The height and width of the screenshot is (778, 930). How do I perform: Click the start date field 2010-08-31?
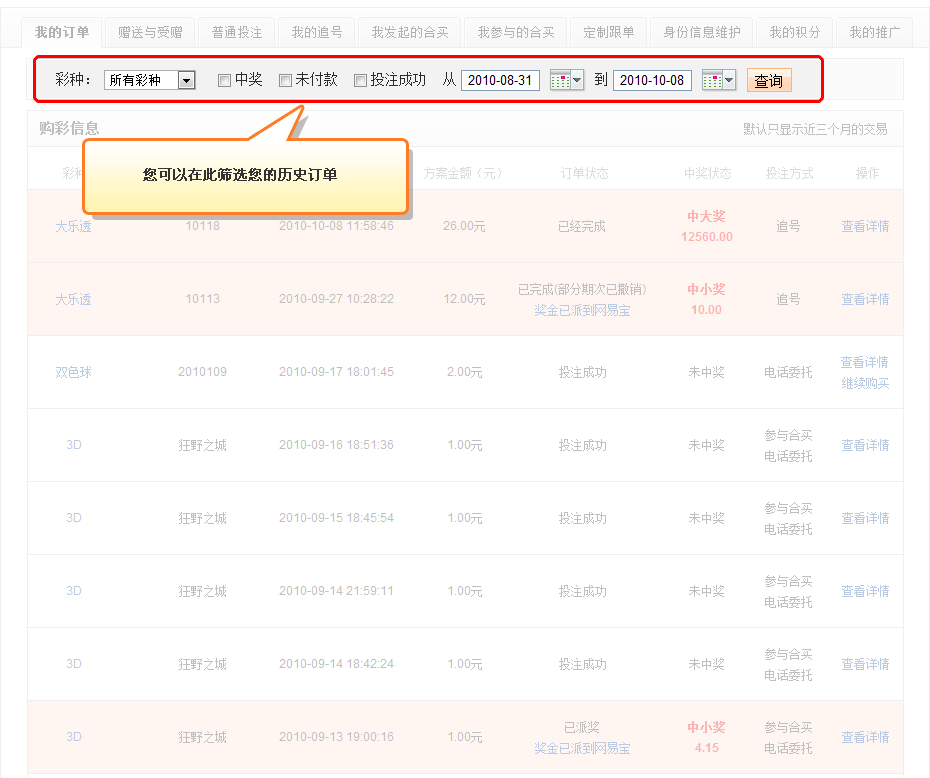pos(500,81)
